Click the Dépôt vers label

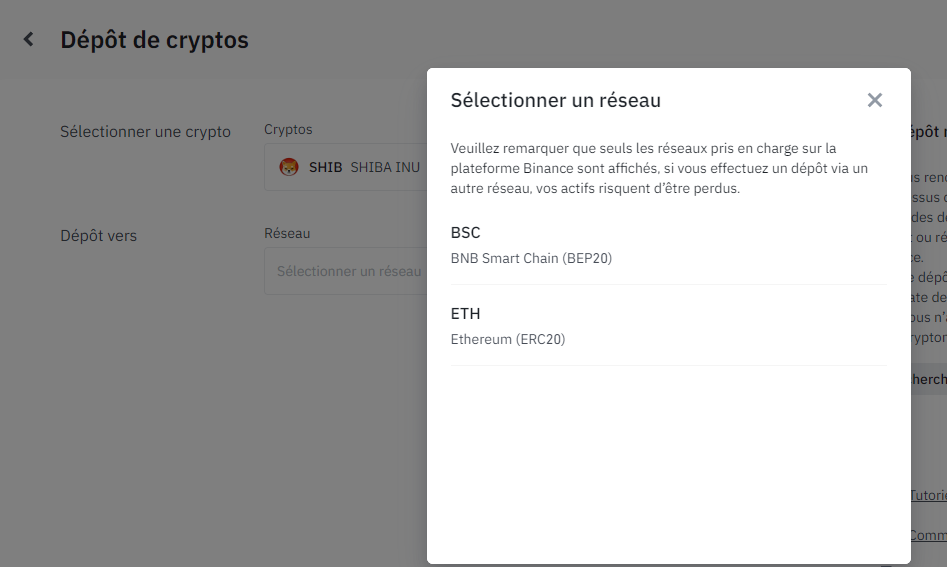pos(98,236)
